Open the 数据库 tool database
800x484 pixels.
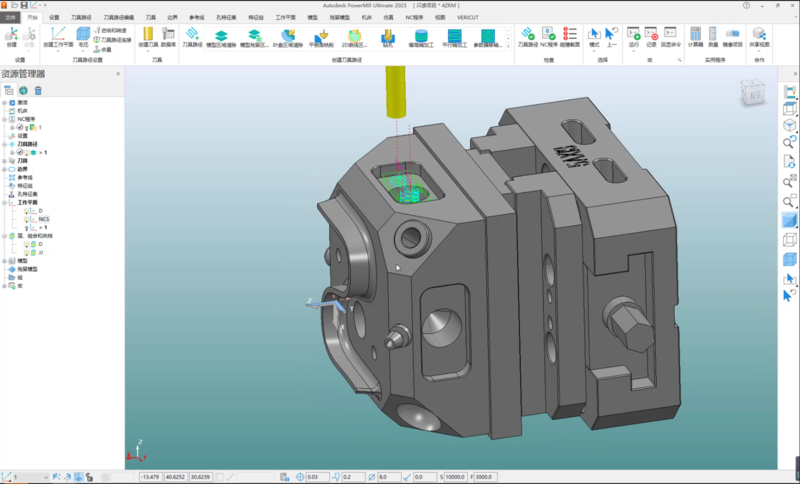coord(168,37)
